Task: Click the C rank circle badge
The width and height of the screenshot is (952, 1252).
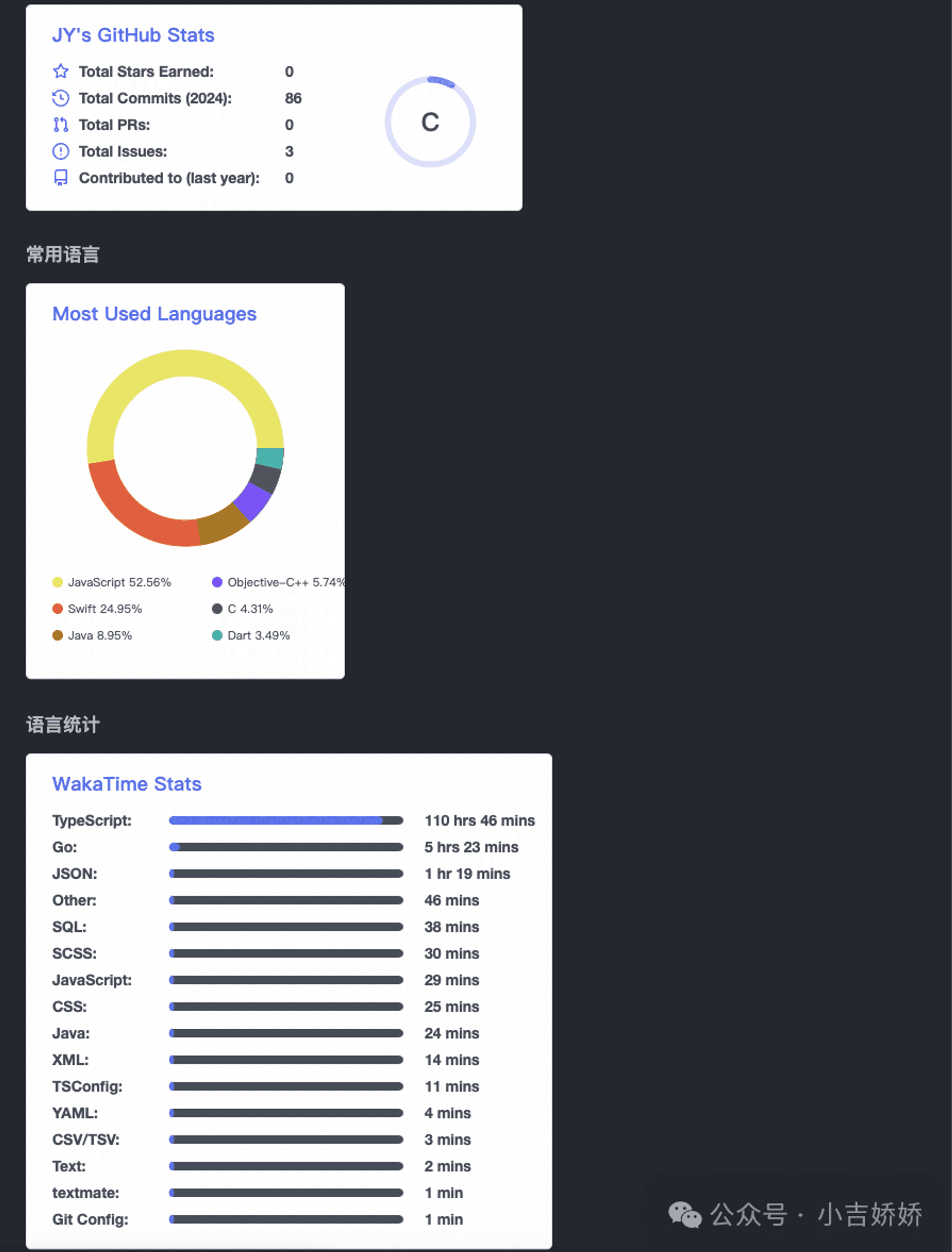Action: [430, 122]
